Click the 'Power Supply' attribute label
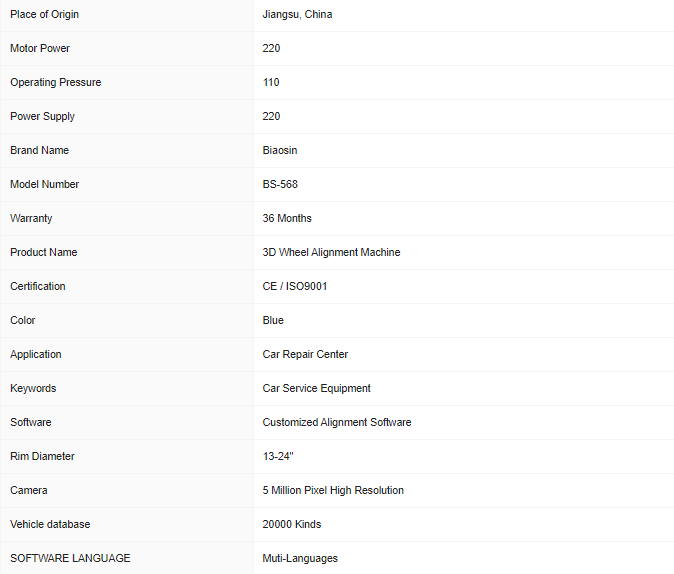674x574 pixels. [x=42, y=116]
